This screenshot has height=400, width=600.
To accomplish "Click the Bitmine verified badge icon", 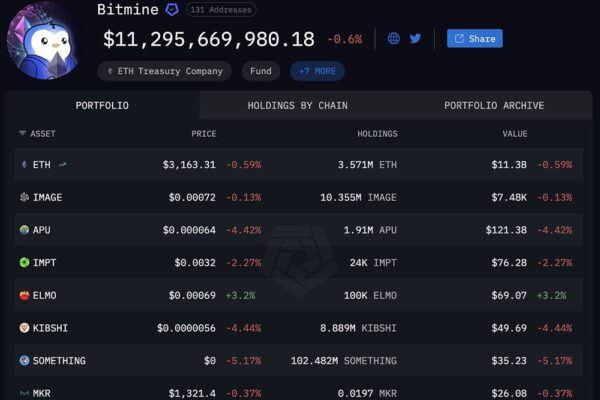I will pyautogui.click(x=172, y=10).
